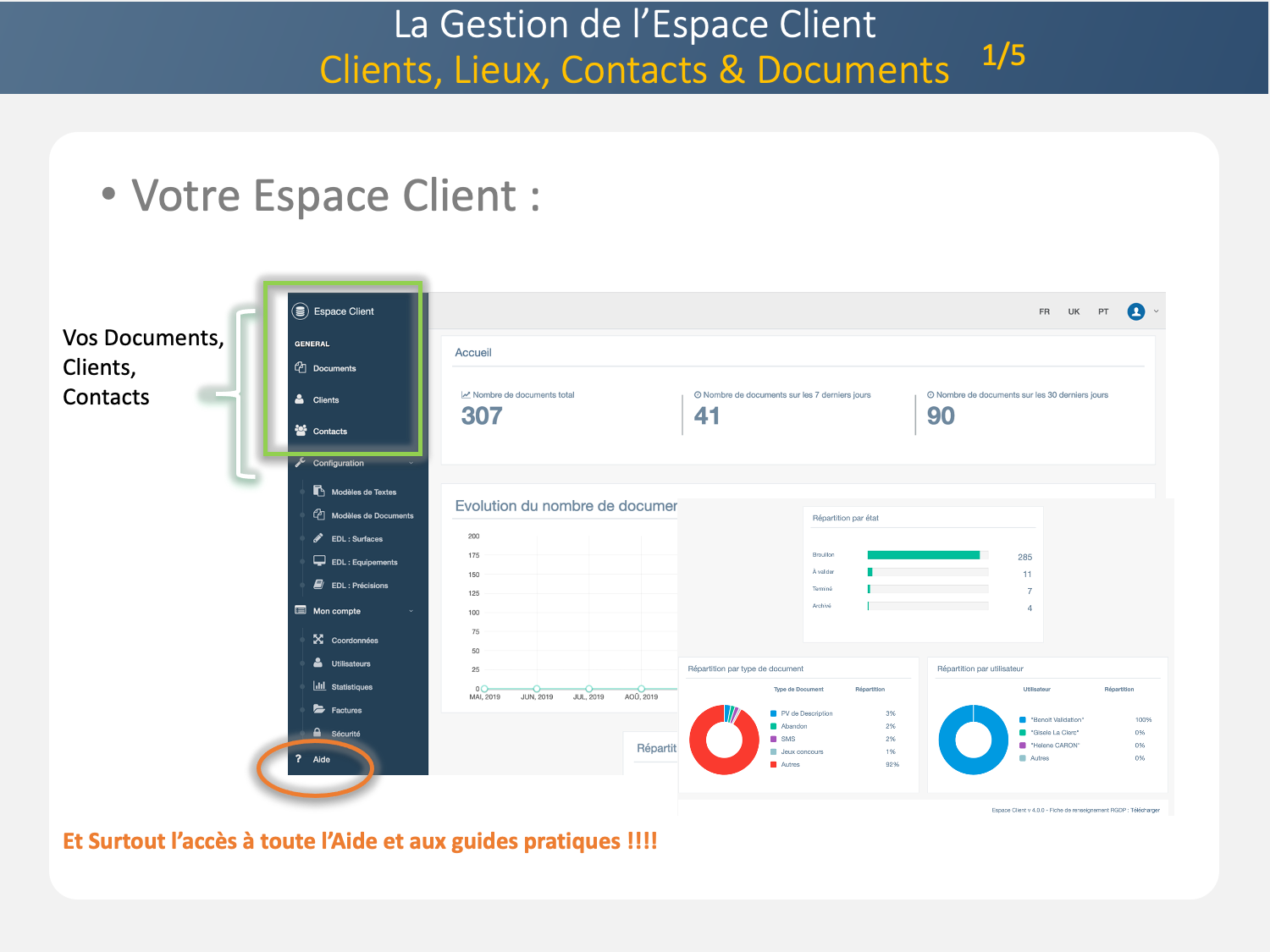
Task: Click the blue PV de Description legend swatch
Action: click(773, 713)
